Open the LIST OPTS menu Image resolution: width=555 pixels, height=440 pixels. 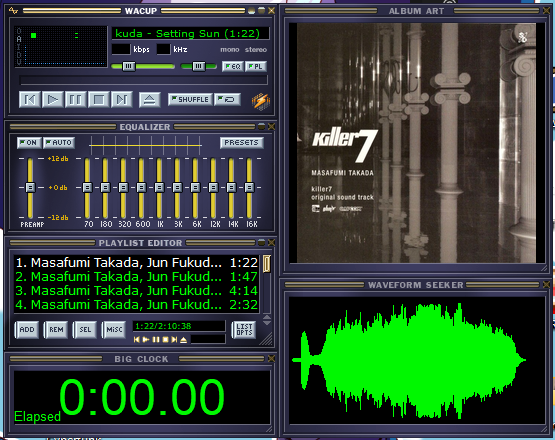point(244,330)
